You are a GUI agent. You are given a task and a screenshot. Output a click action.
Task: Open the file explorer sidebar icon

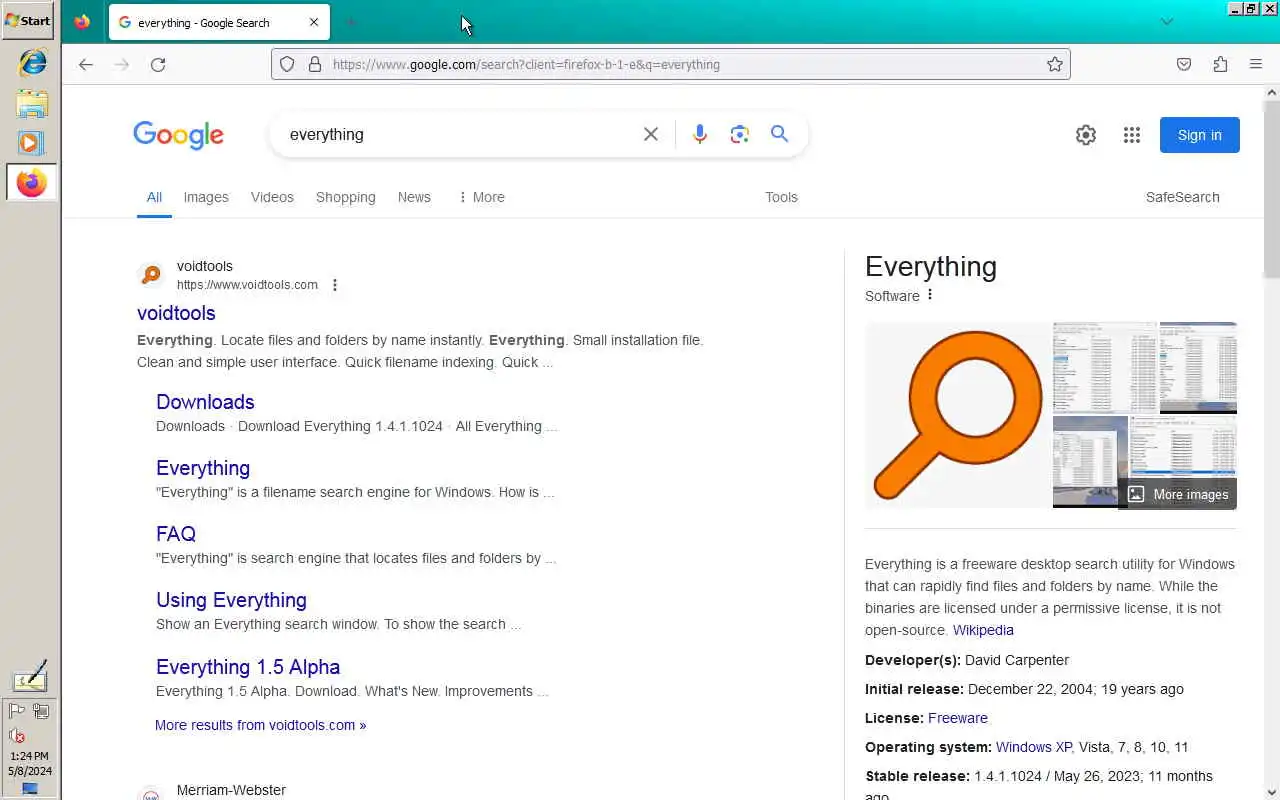click(x=32, y=103)
